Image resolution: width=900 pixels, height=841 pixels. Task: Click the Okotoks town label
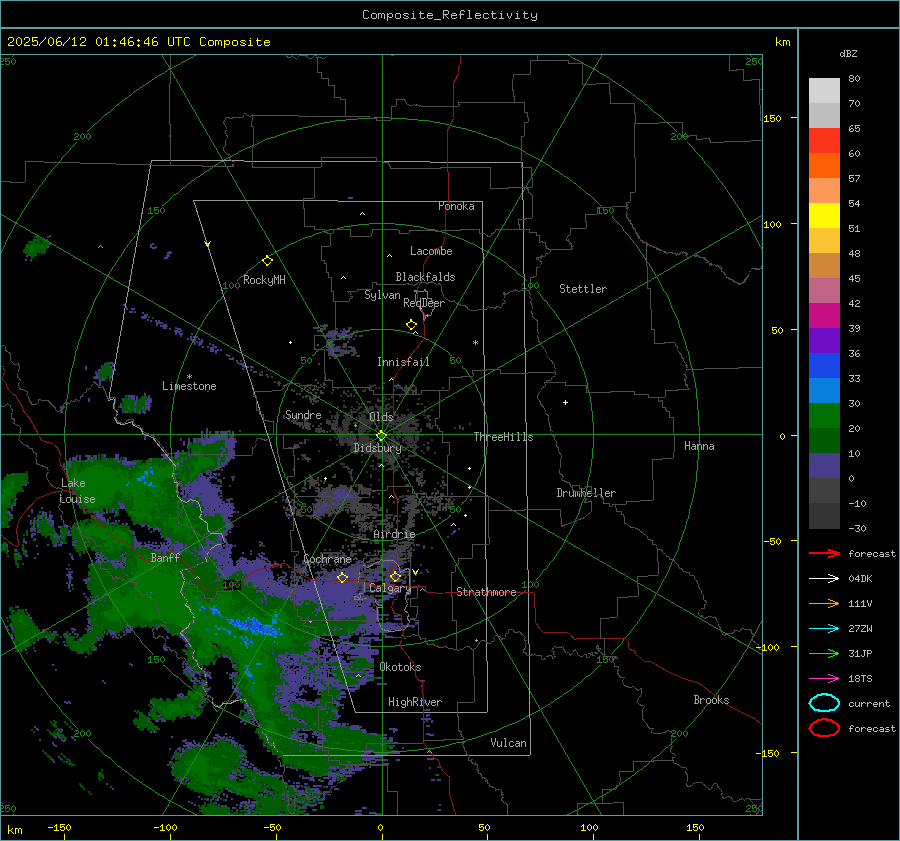[400, 667]
